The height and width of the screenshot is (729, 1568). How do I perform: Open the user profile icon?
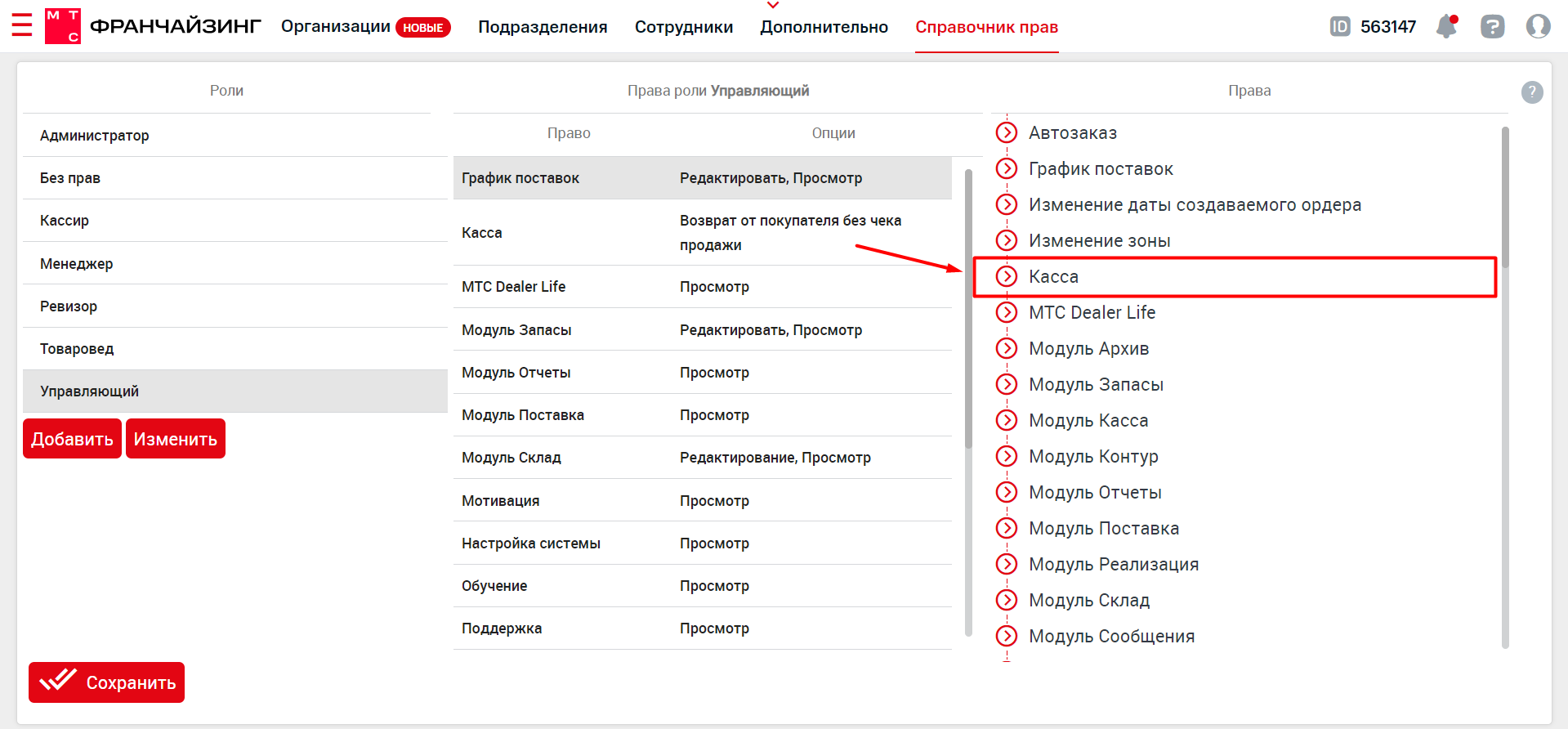point(1539,26)
